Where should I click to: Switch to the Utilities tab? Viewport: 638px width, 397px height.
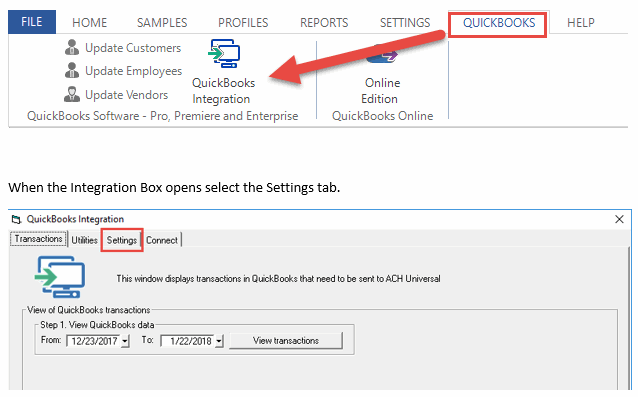click(x=84, y=240)
